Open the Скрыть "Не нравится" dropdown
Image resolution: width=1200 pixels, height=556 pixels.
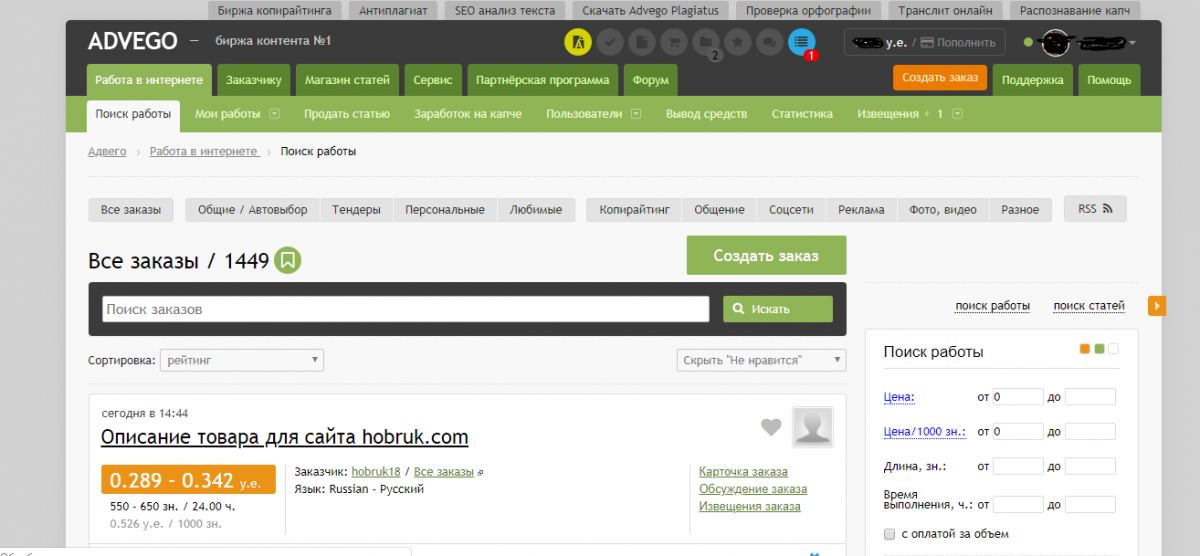tap(761, 360)
